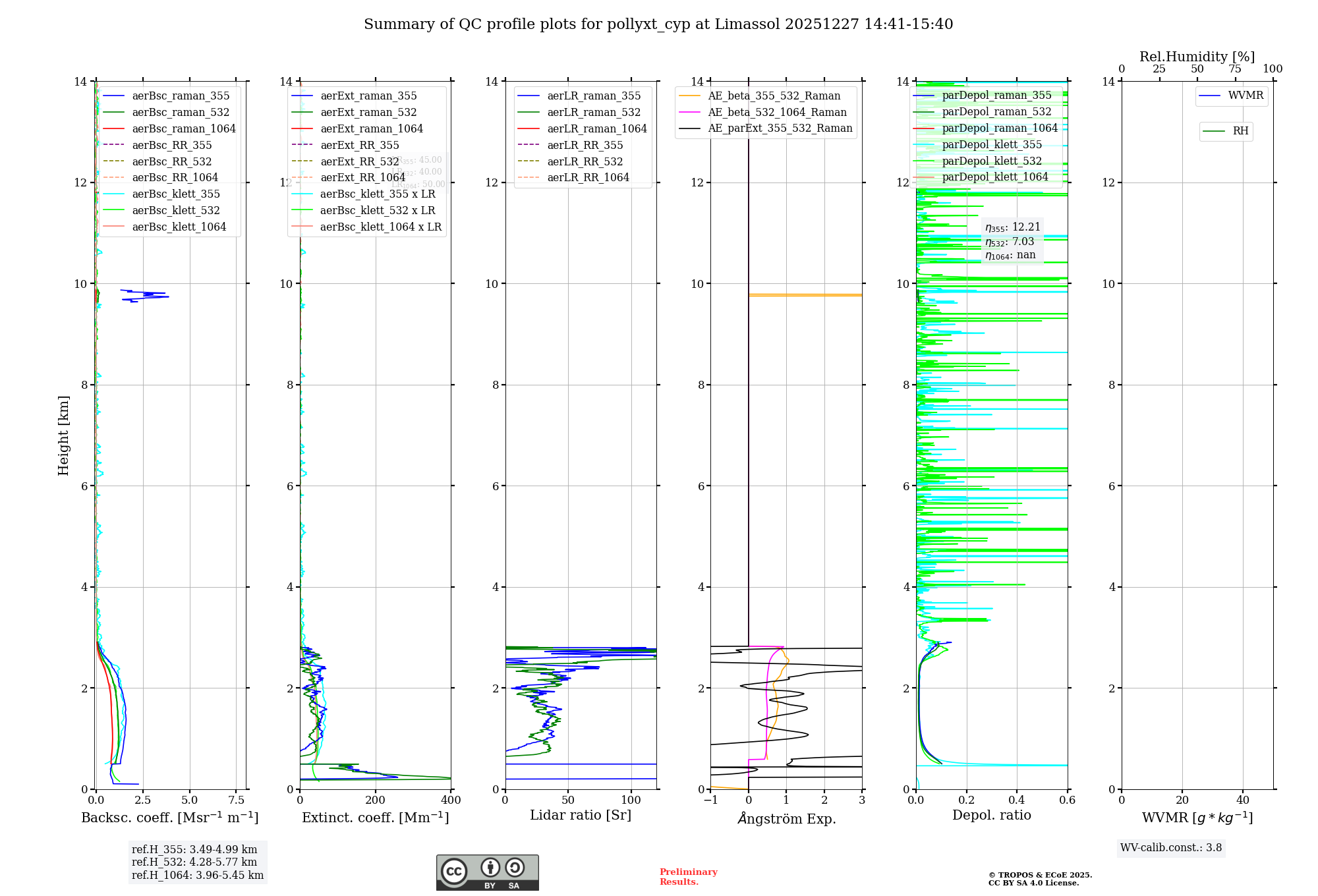Click the parDepol_klett_355 legend entry

(x=991, y=145)
